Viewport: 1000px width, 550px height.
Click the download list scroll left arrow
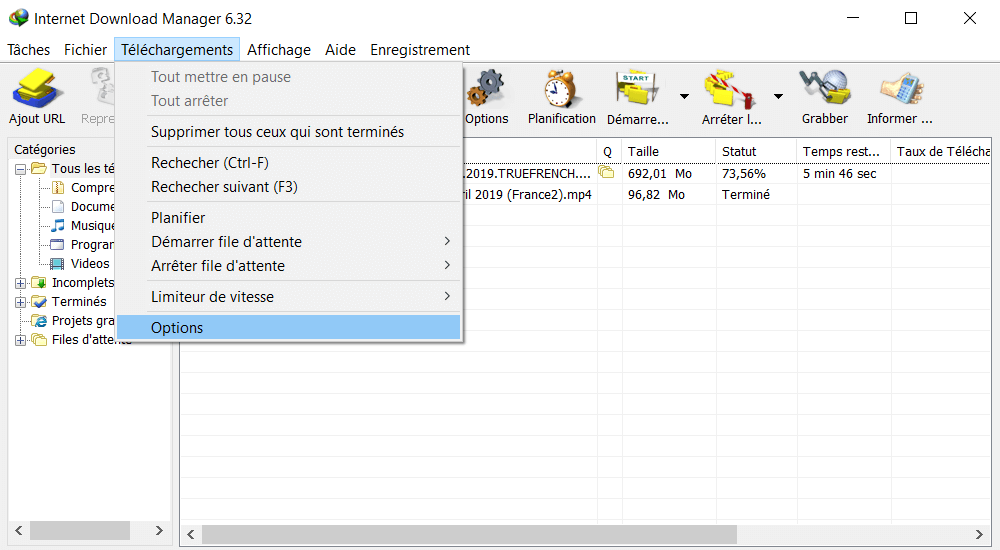191,534
